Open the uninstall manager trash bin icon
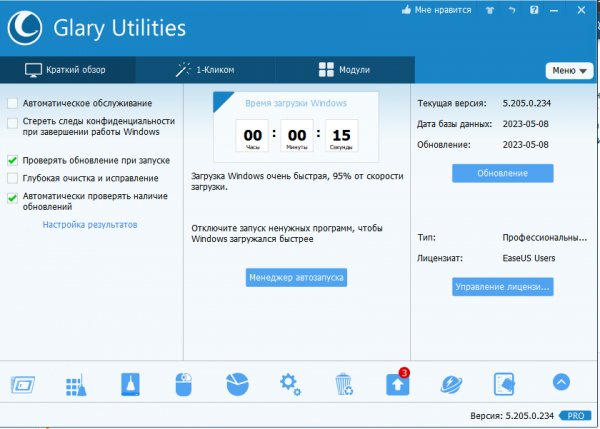Viewport: 600px width, 429px height. click(x=344, y=384)
